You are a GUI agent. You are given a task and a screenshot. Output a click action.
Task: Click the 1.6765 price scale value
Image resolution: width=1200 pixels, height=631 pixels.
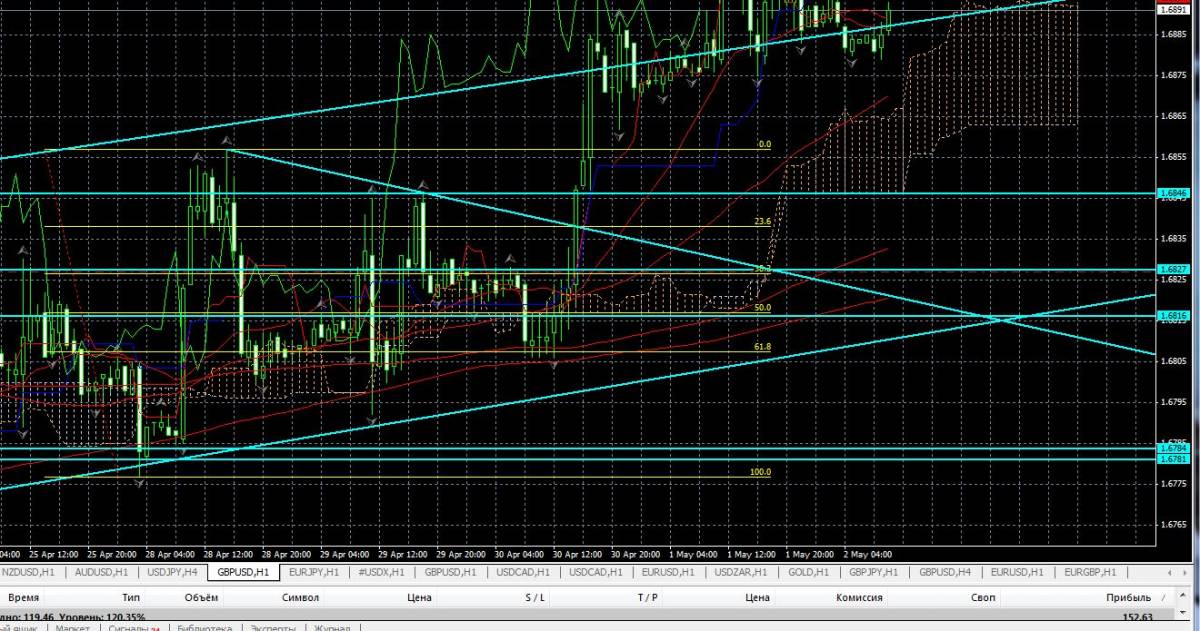pyautogui.click(x=1174, y=524)
